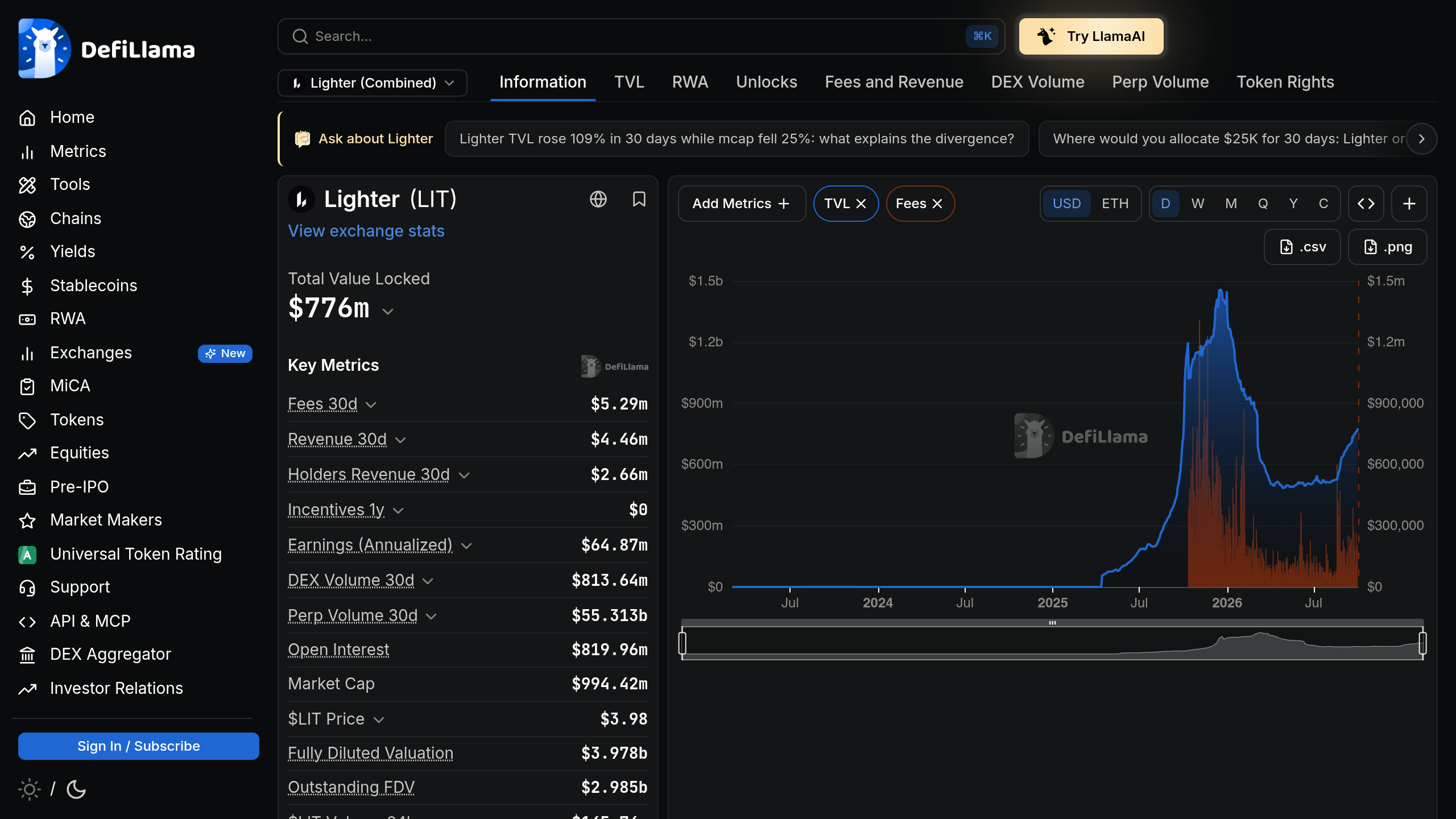Image resolution: width=1456 pixels, height=819 pixels.
Task: Expand the Revenue 30d metric
Action: (400, 440)
